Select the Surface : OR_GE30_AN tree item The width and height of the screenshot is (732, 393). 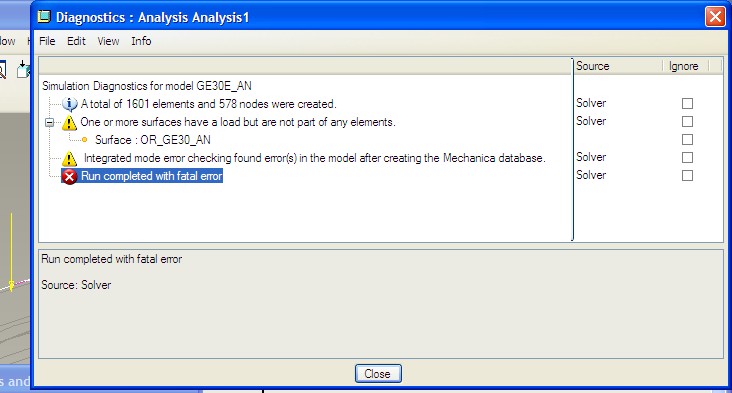tap(153, 140)
